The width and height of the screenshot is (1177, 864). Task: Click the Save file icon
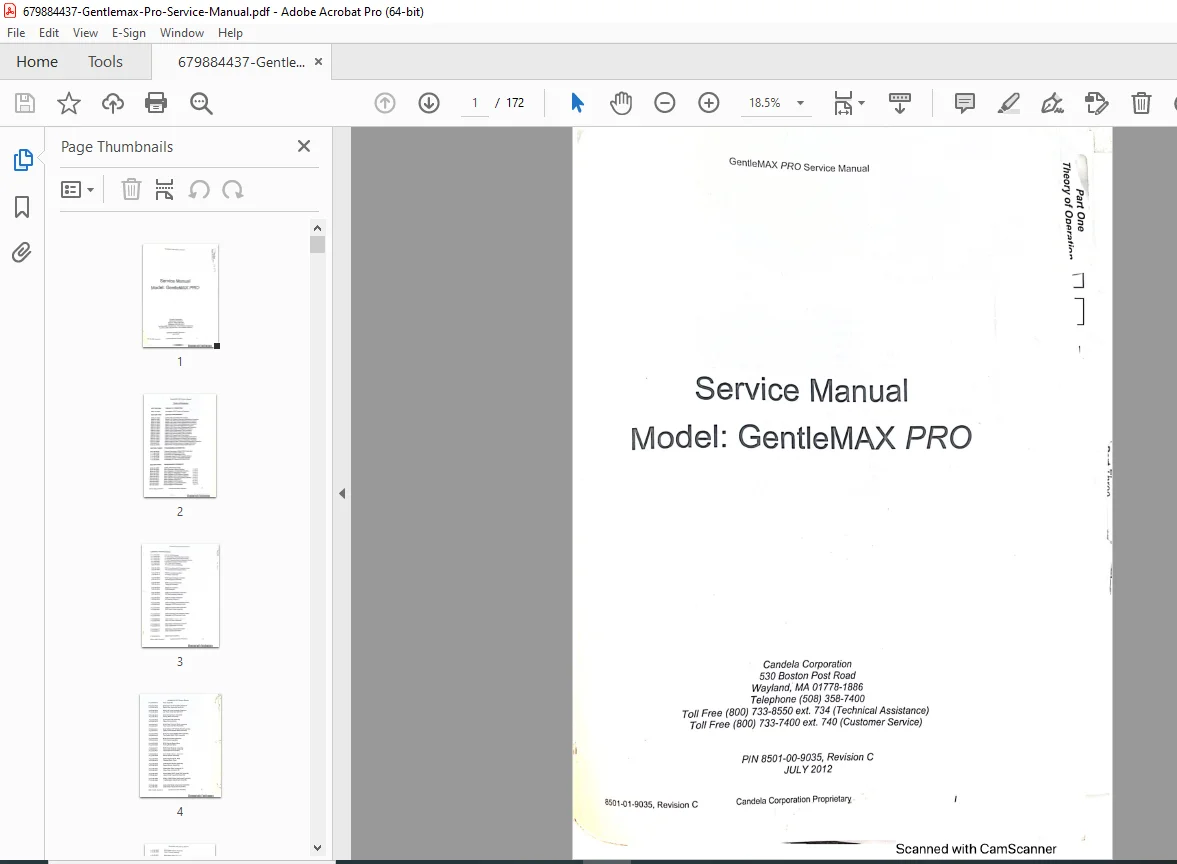coord(25,103)
